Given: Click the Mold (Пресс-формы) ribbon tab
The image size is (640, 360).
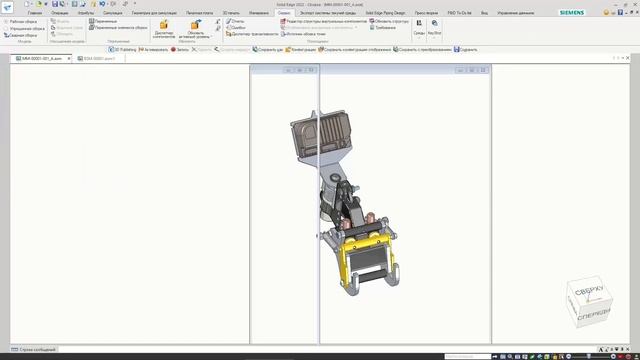Looking at the screenshot, I should (426, 13).
